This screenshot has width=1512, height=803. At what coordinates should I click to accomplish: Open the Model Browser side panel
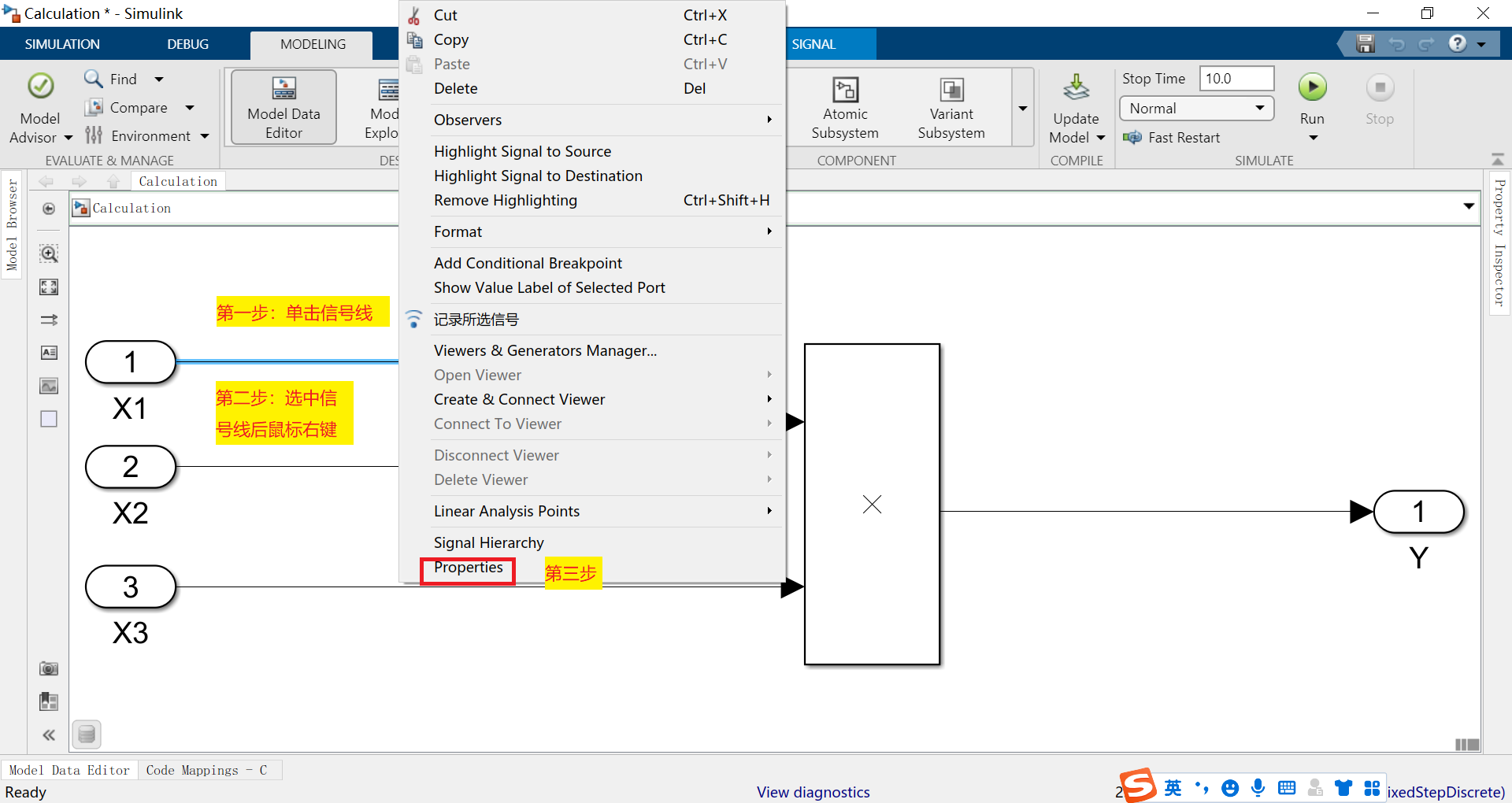pyautogui.click(x=12, y=224)
